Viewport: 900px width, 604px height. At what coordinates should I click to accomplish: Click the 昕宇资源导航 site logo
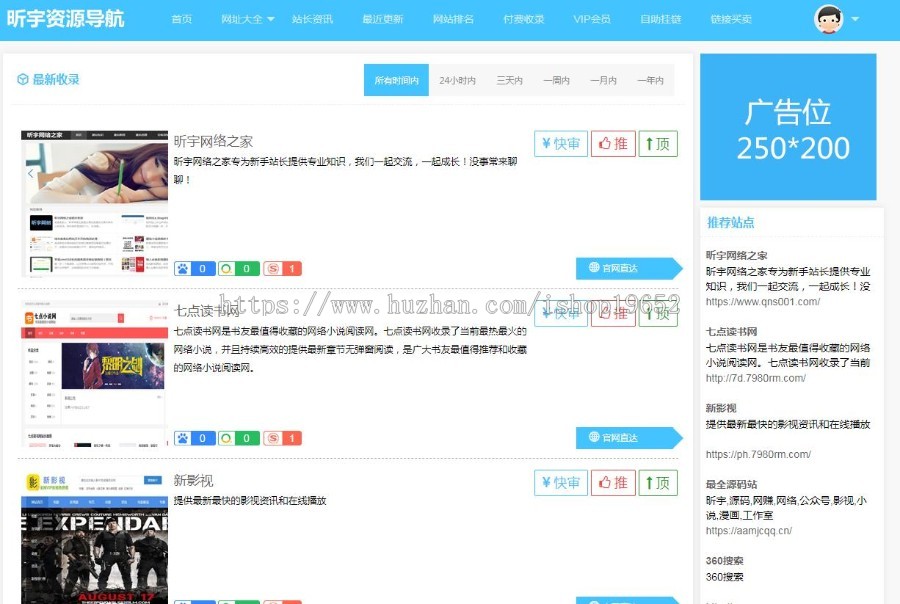65,18
